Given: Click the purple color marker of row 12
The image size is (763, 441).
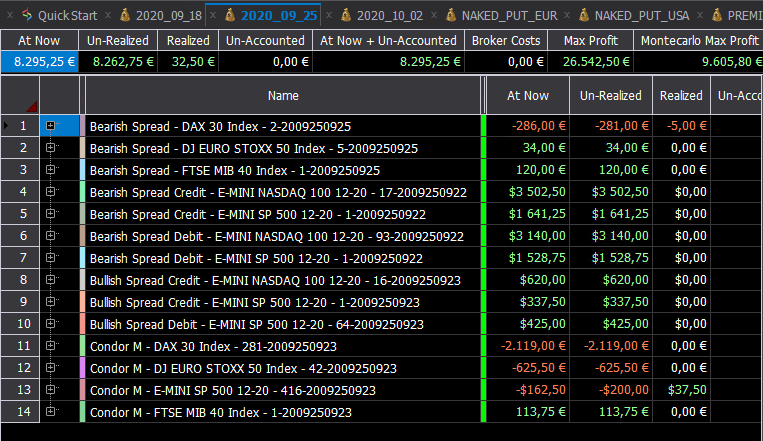Looking at the screenshot, I should (x=82, y=368).
